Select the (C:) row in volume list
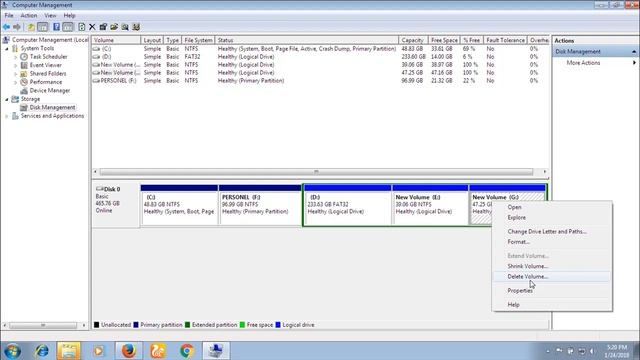The image size is (640, 360). coord(320,49)
